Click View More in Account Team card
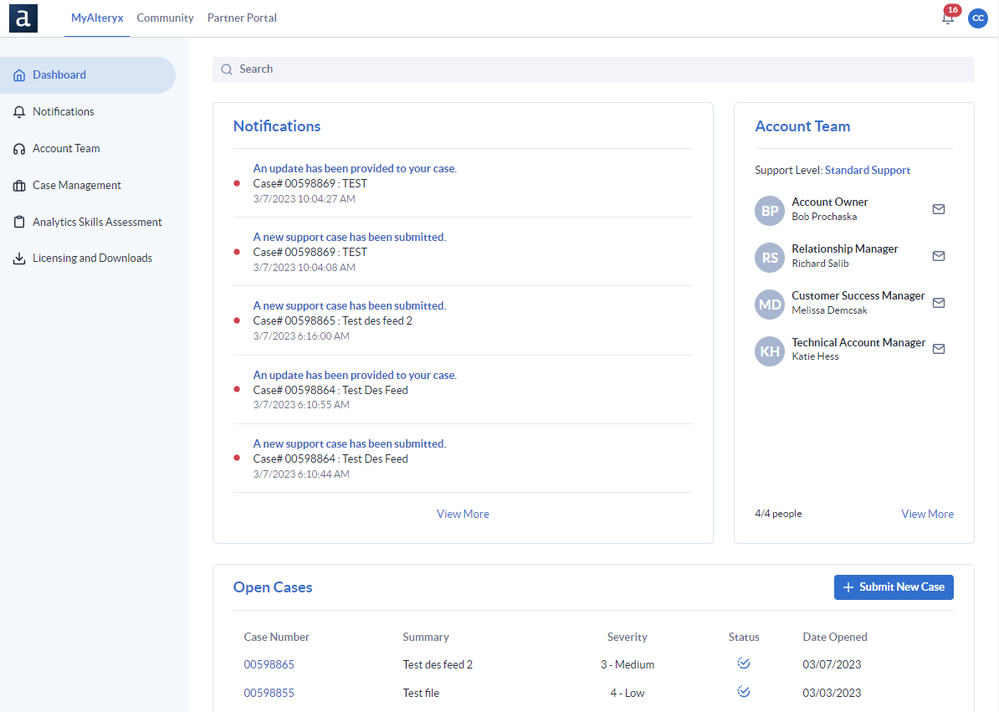Image resolution: width=999 pixels, height=712 pixels. click(x=927, y=514)
